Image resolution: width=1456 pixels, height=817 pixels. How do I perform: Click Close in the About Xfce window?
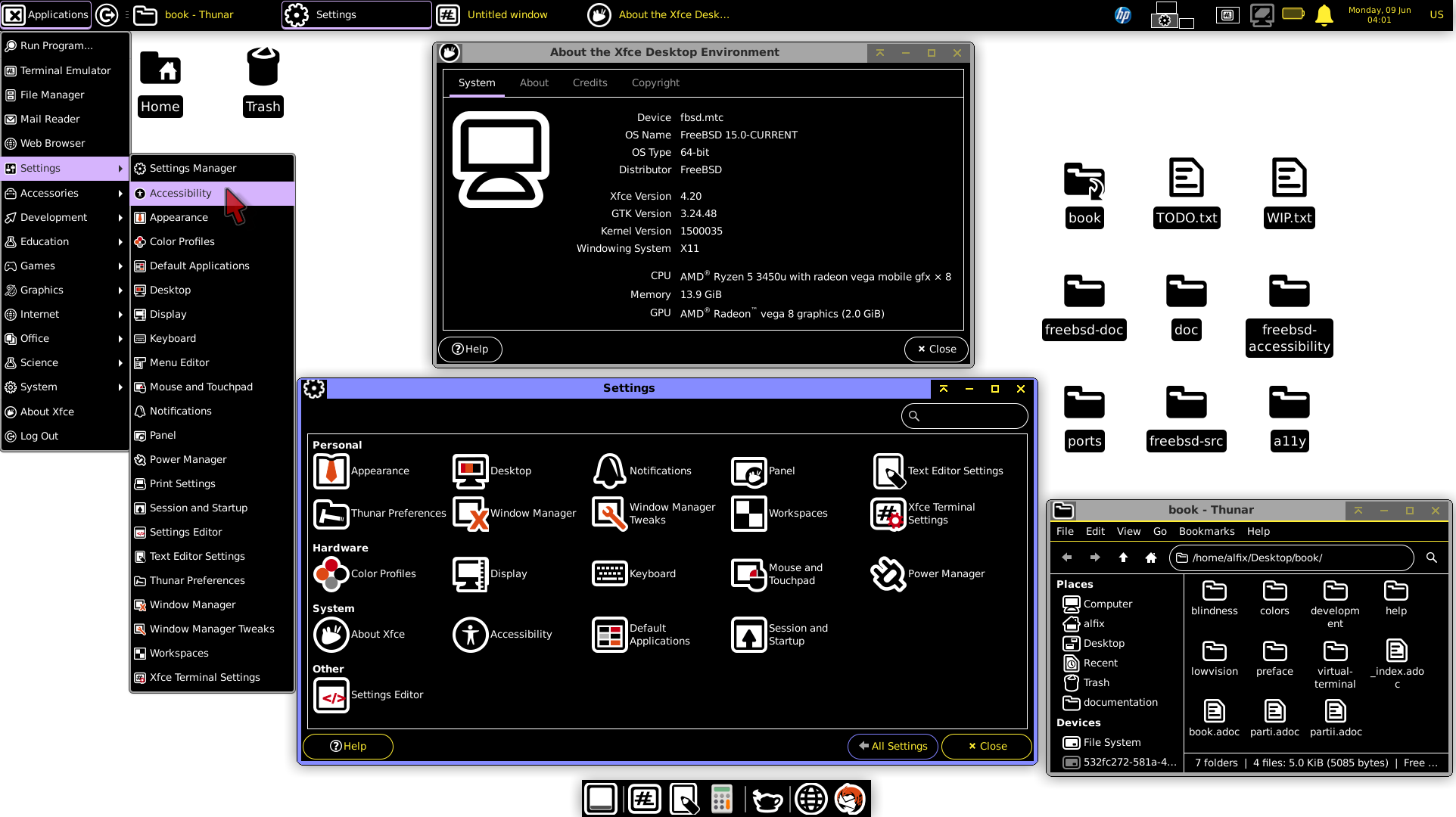click(x=937, y=349)
